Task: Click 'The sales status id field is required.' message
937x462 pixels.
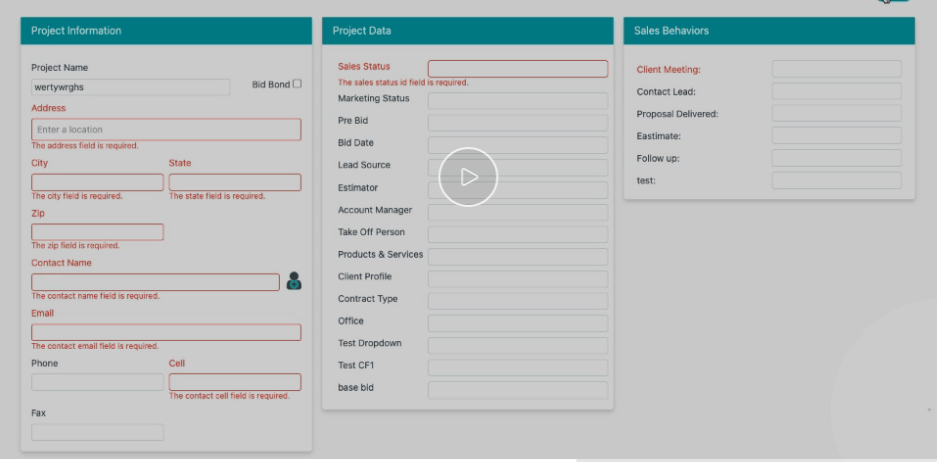Action: tap(403, 82)
